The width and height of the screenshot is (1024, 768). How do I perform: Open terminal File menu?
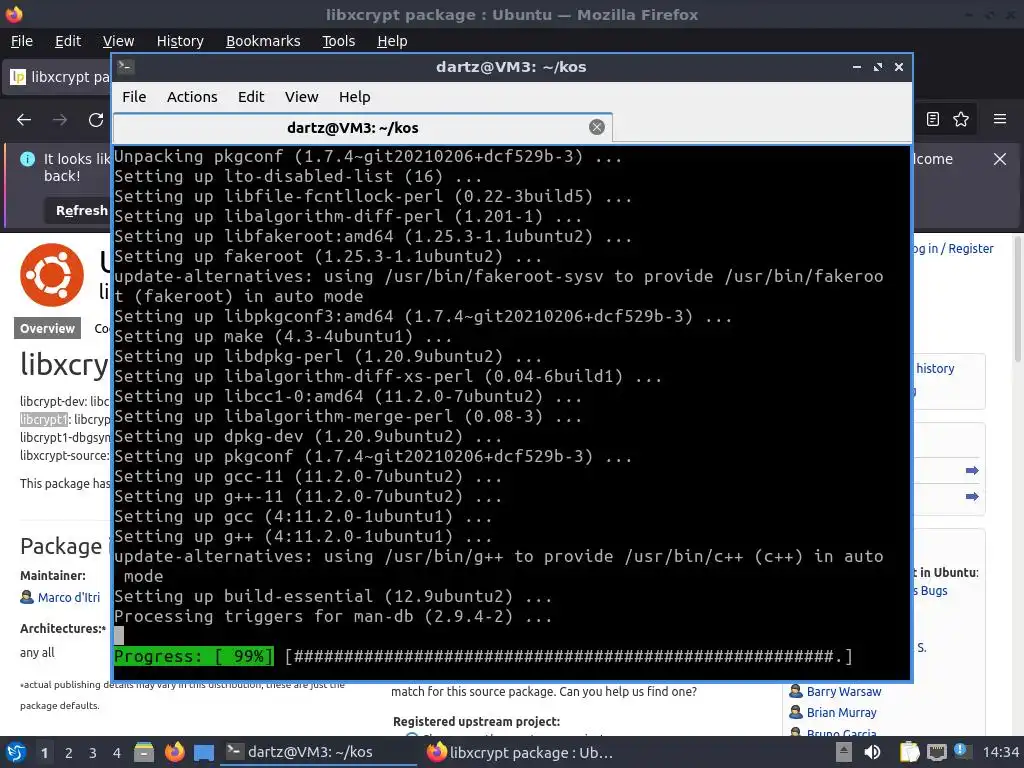134,97
